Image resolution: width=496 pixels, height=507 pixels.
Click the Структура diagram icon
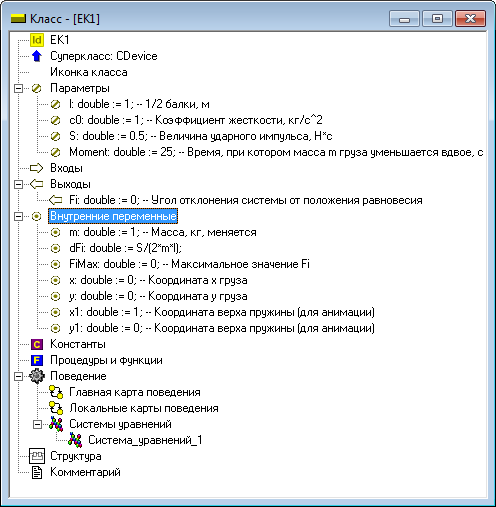click(x=37, y=456)
